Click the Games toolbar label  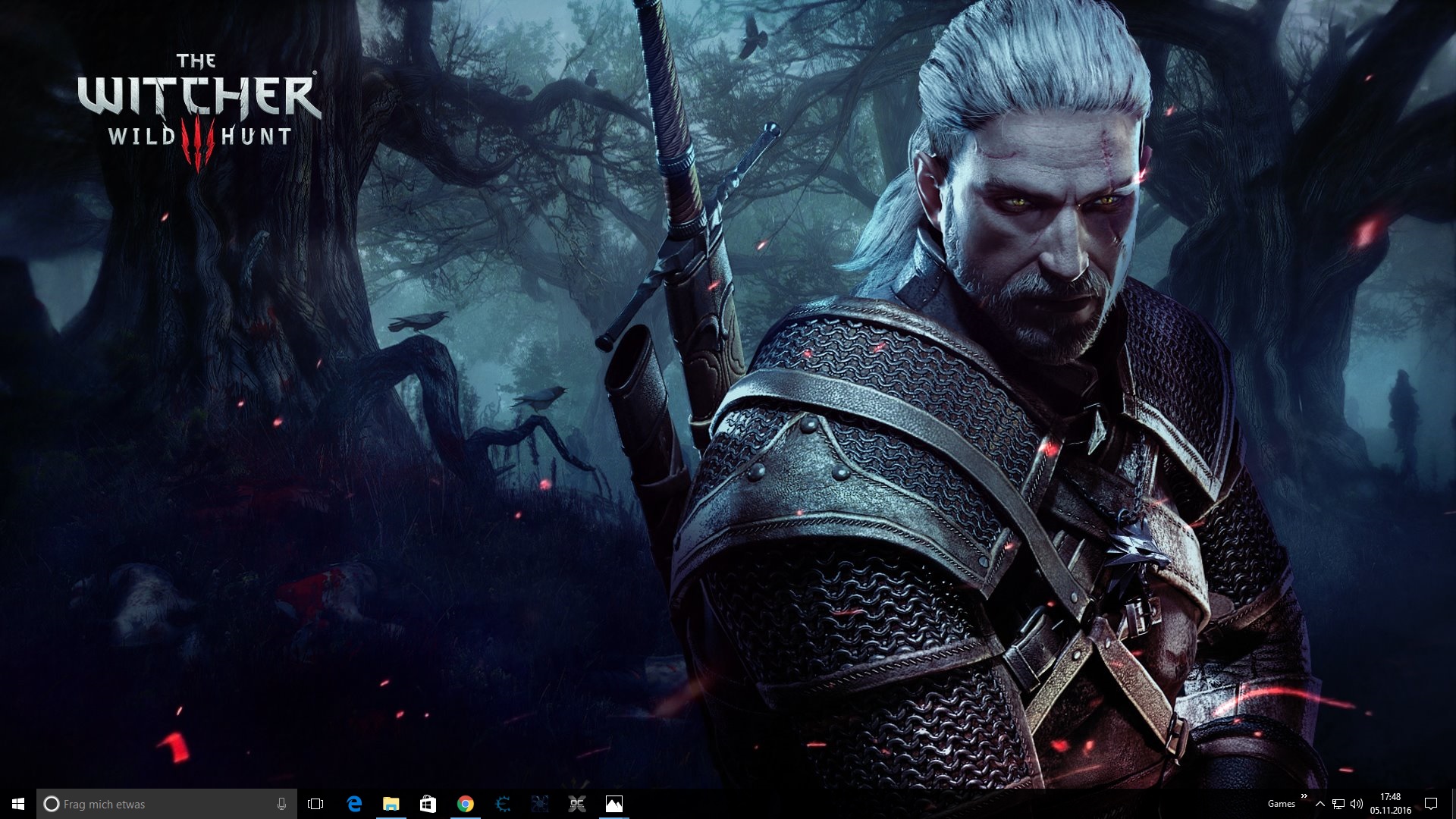pyautogui.click(x=1281, y=804)
